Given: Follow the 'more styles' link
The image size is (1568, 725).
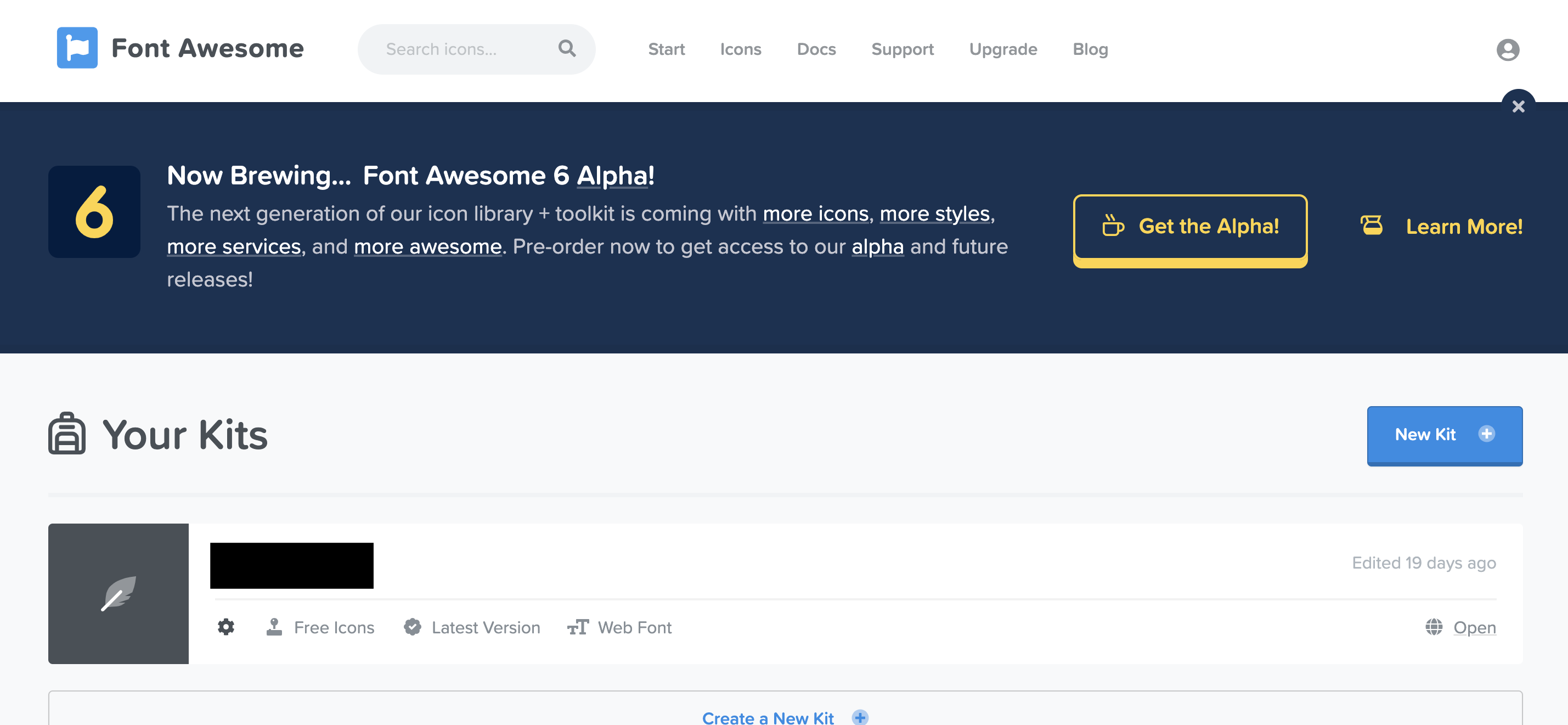Looking at the screenshot, I should coord(935,213).
